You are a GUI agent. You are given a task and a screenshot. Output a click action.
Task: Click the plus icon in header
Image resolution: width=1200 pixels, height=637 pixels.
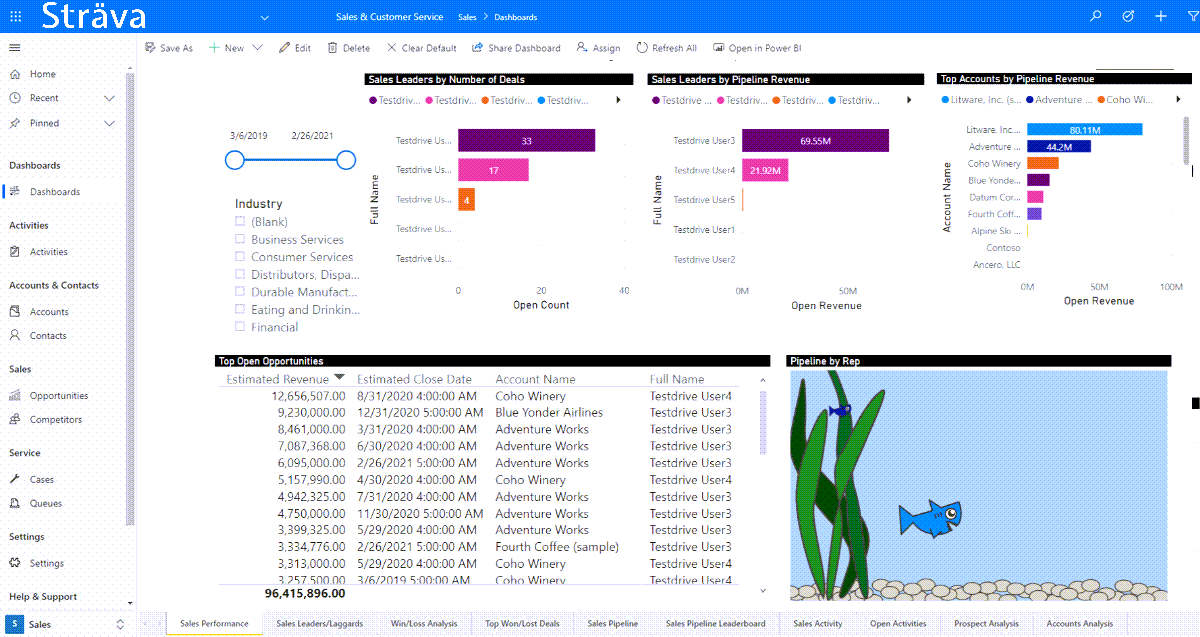pyautogui.click(x=1160, y=17)
